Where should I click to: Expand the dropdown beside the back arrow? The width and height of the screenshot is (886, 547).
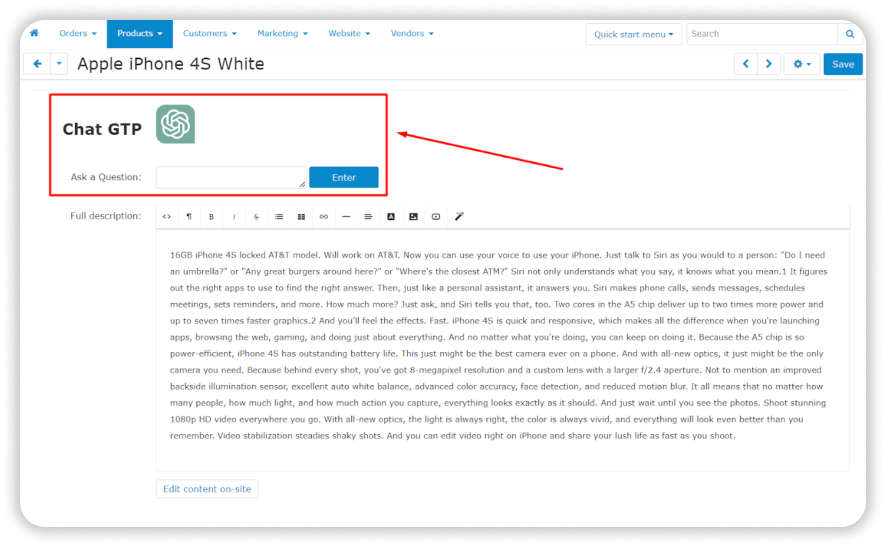pyautogui.click(x=59, y=64)
